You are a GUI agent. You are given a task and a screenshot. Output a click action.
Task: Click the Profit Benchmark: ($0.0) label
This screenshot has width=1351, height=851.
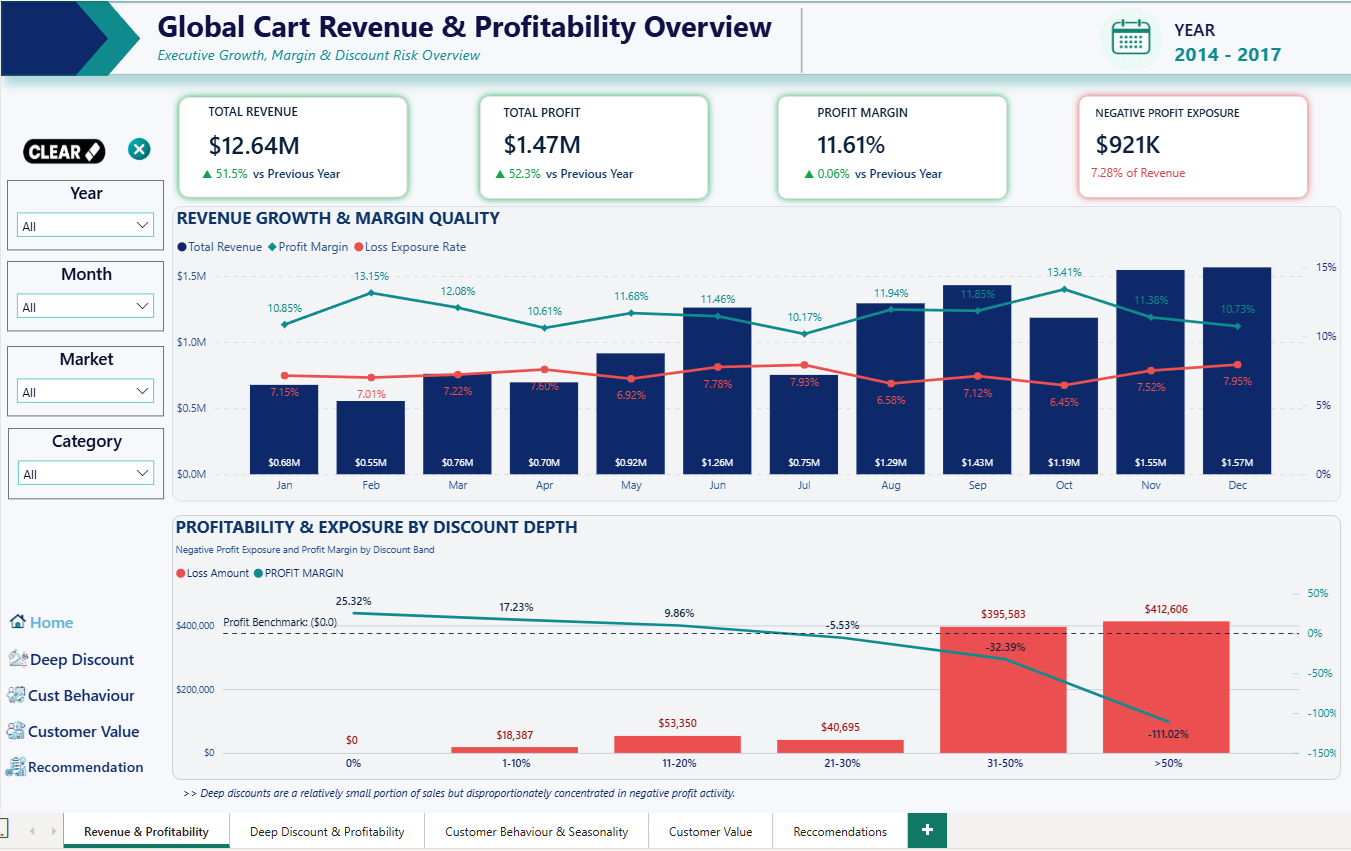[280, 622]
